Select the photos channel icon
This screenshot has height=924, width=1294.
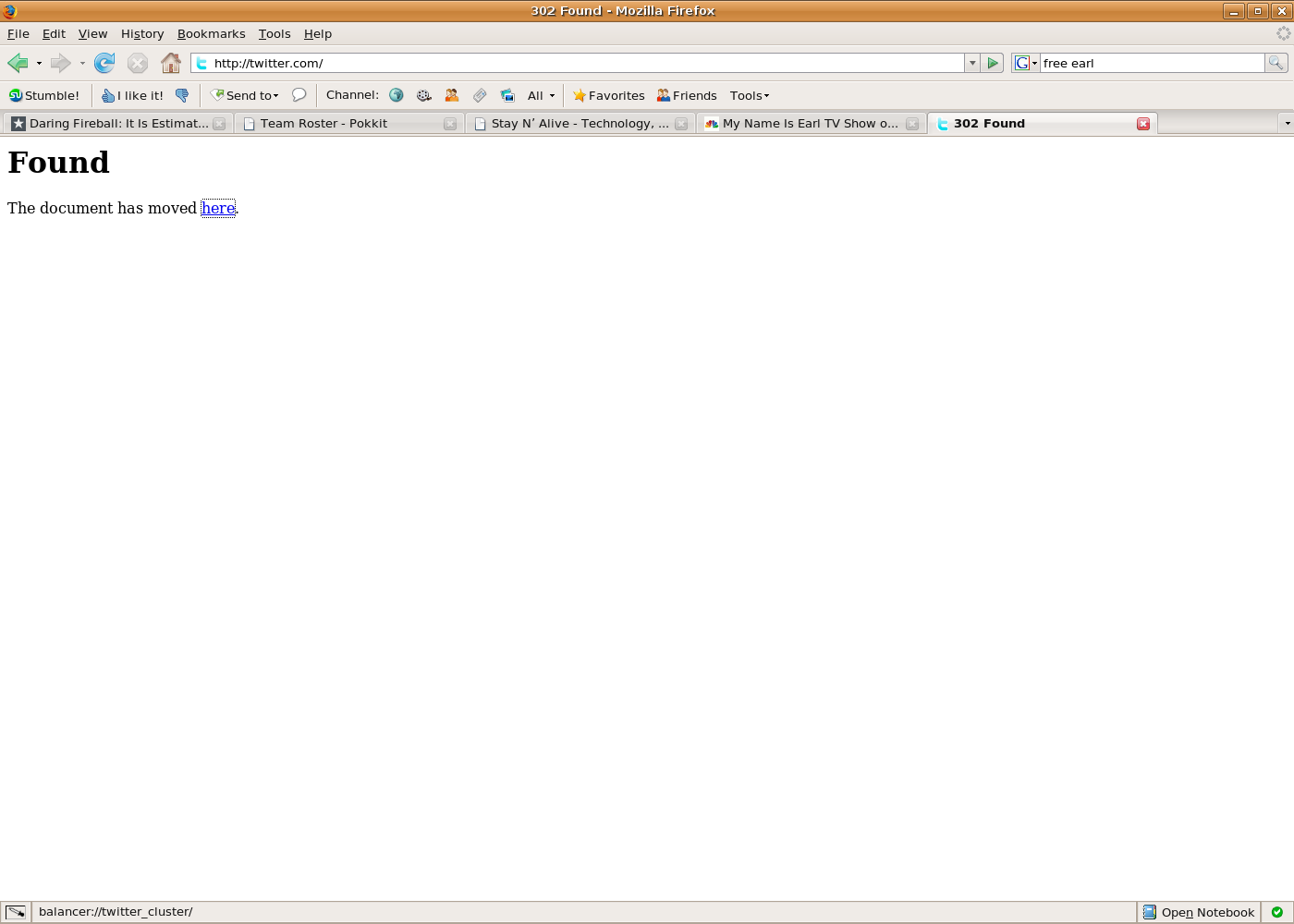point(507,95)
